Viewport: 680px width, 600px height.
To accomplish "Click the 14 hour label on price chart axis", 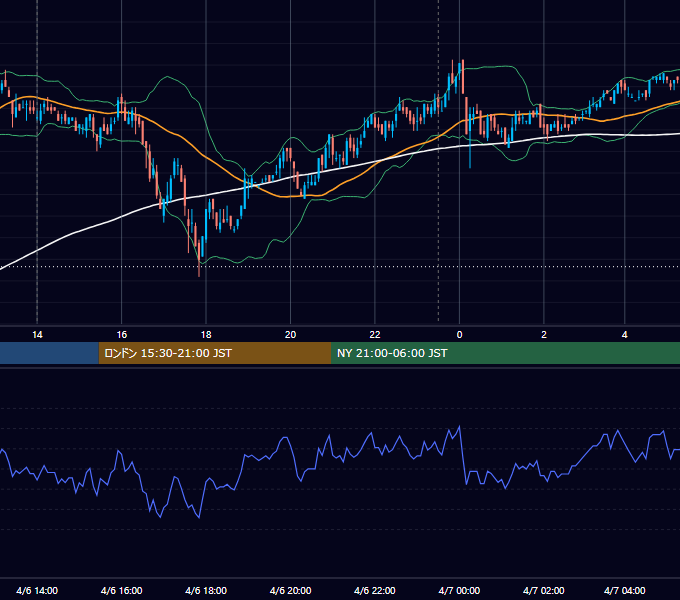I will 37,335.
